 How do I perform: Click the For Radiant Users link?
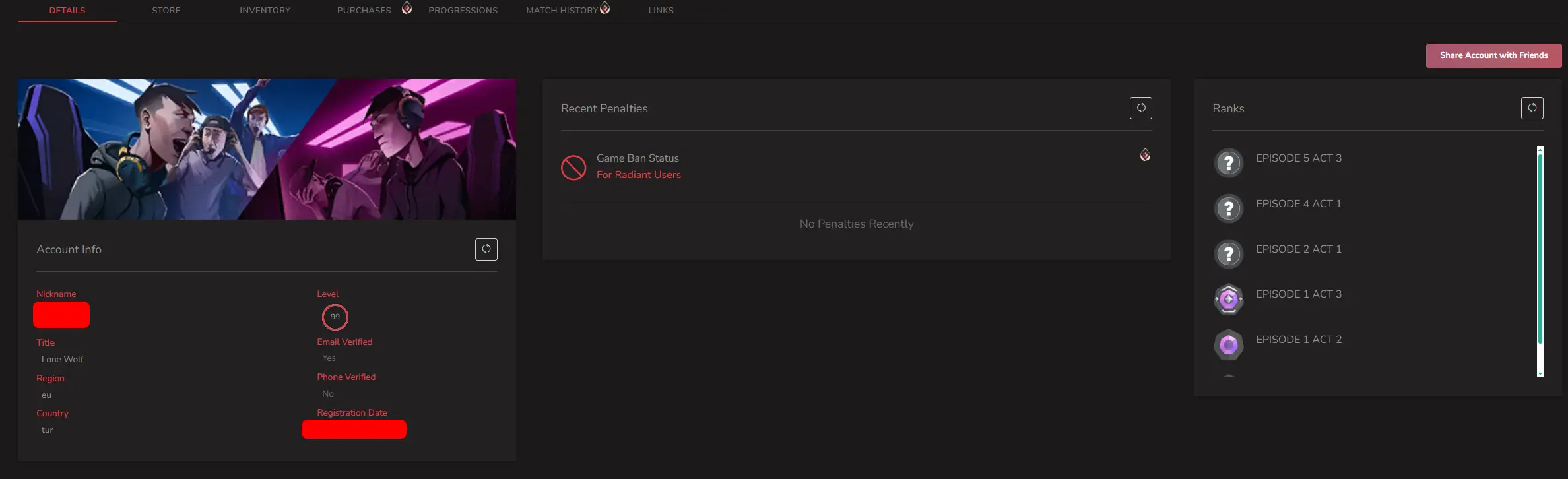[638, 175]
